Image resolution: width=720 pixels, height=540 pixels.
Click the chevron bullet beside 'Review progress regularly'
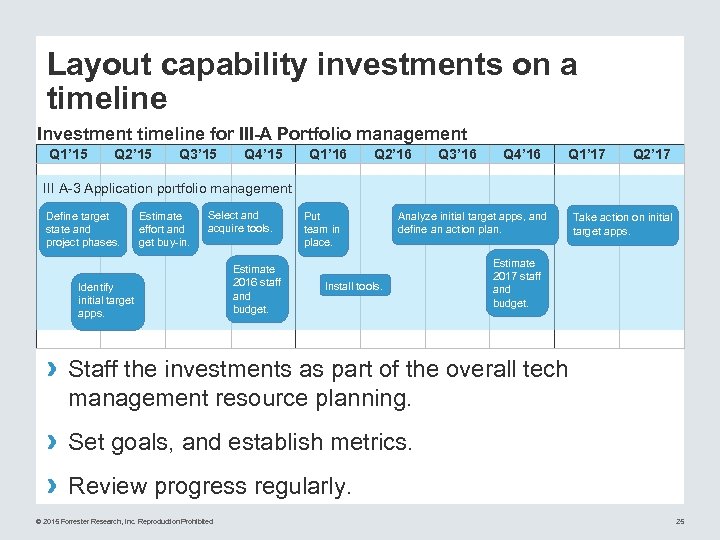(54, 486)
